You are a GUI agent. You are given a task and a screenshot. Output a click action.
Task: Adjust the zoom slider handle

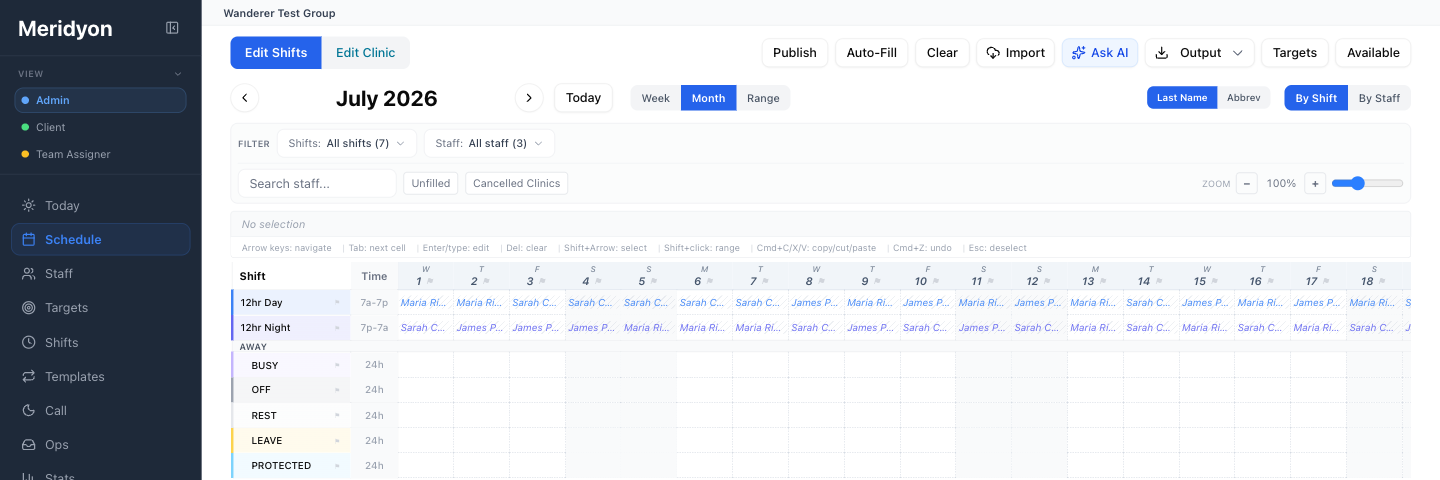tap(1356, 183)
